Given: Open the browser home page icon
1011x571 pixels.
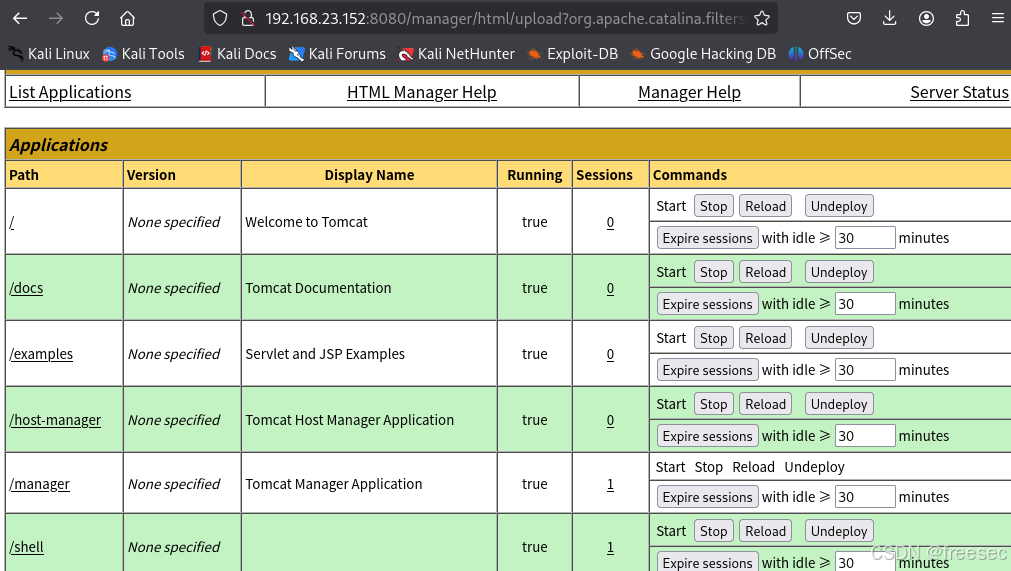Looking at the screenshot, I should coord(128,18).
